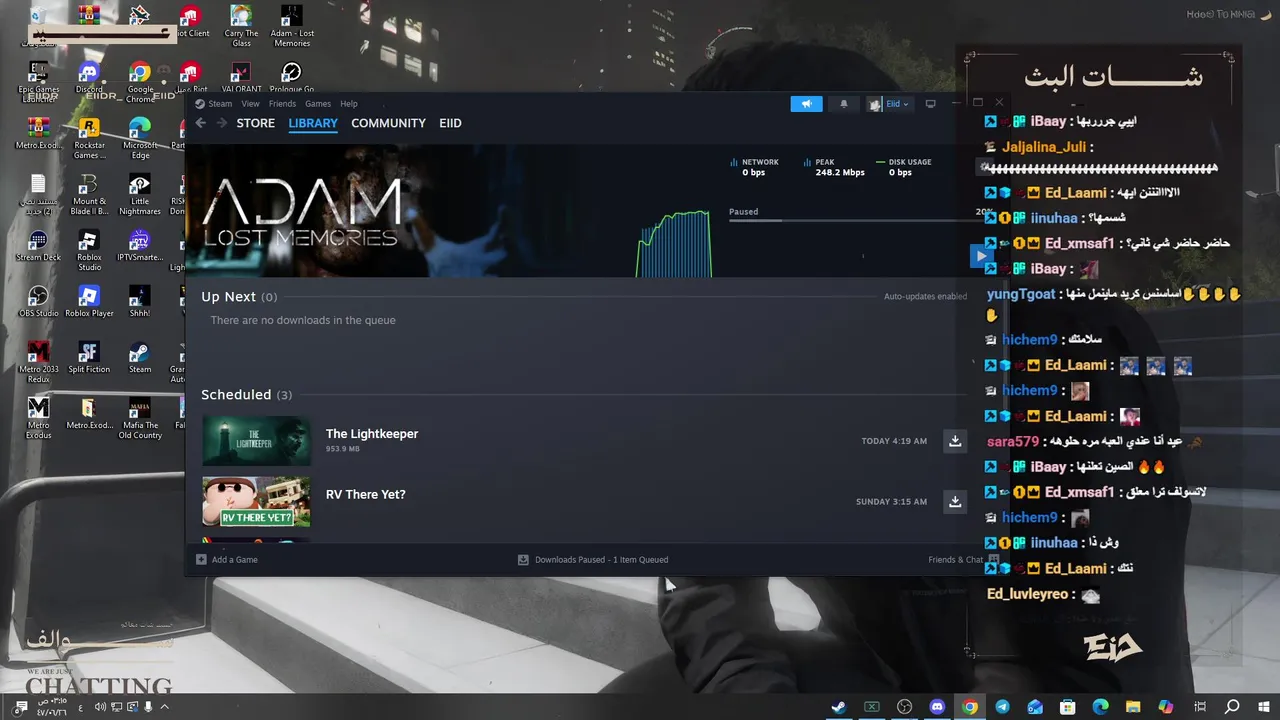Image resolution: width=1280 pixels, height=720 pixels.
Task: Click Steam icon in the taskbar
Action: (x=839, y=707)
